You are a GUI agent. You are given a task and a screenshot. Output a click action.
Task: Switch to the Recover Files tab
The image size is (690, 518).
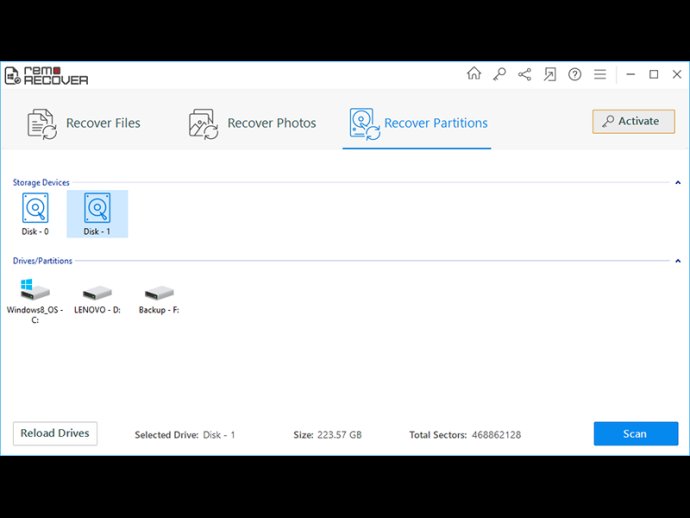[84, 124]
